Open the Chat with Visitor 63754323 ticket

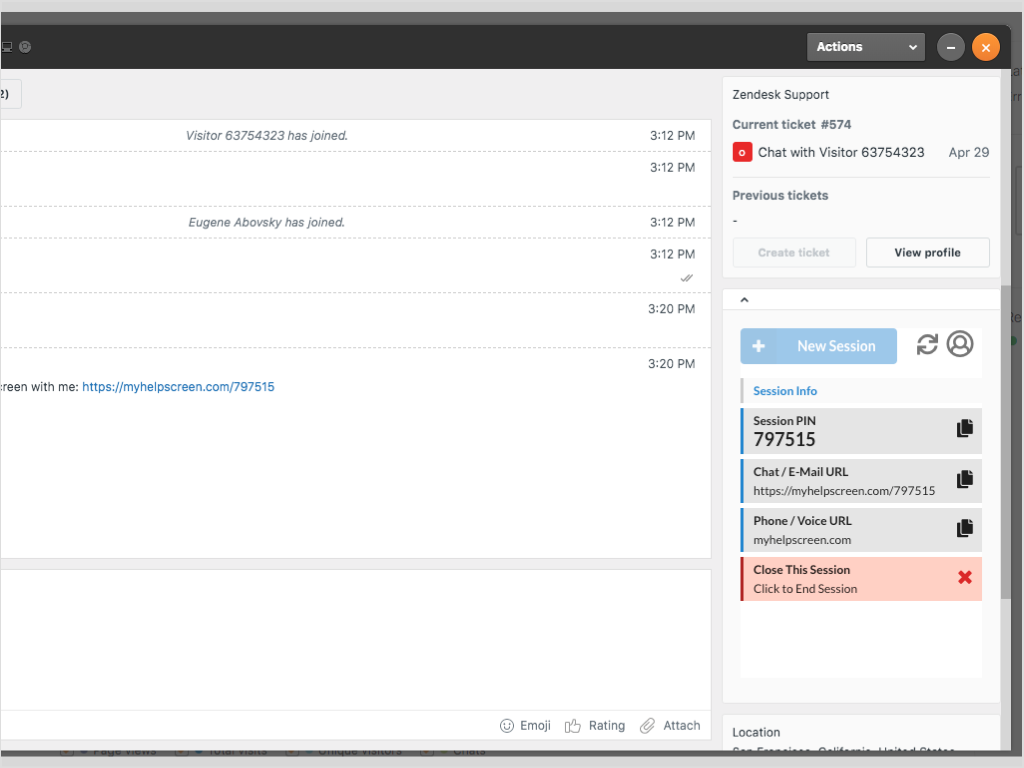pos(841,153)
